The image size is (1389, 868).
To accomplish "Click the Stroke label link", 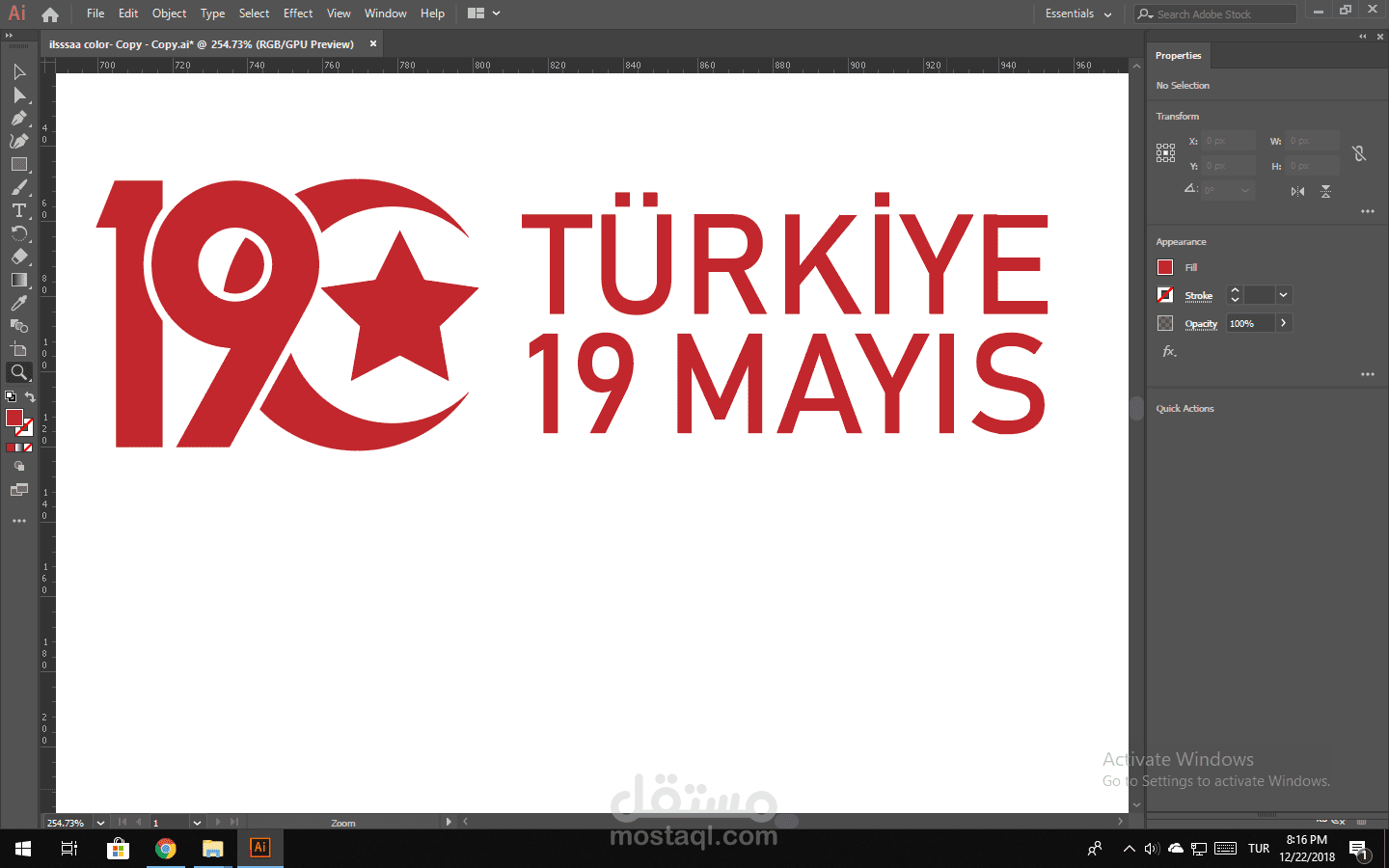I will point(1199,296).
